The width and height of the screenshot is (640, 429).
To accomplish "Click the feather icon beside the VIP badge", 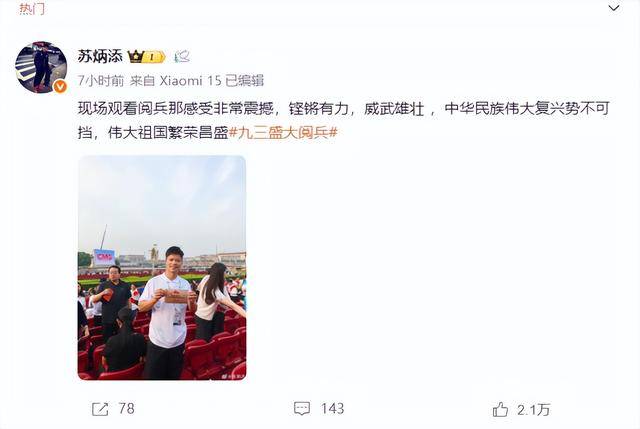I will [x=182, y=56].
